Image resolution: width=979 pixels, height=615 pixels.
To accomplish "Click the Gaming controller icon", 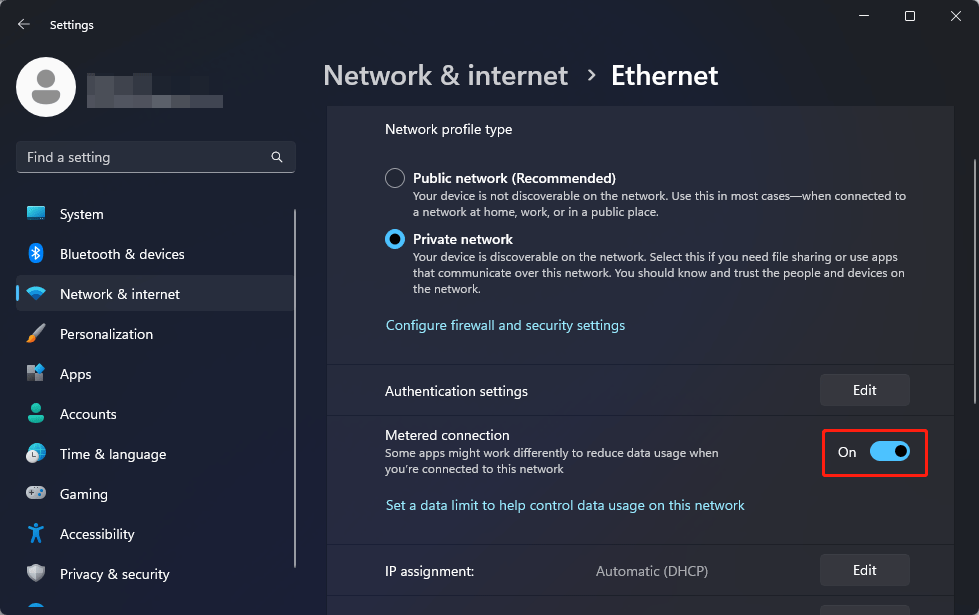I will (36, 494).
